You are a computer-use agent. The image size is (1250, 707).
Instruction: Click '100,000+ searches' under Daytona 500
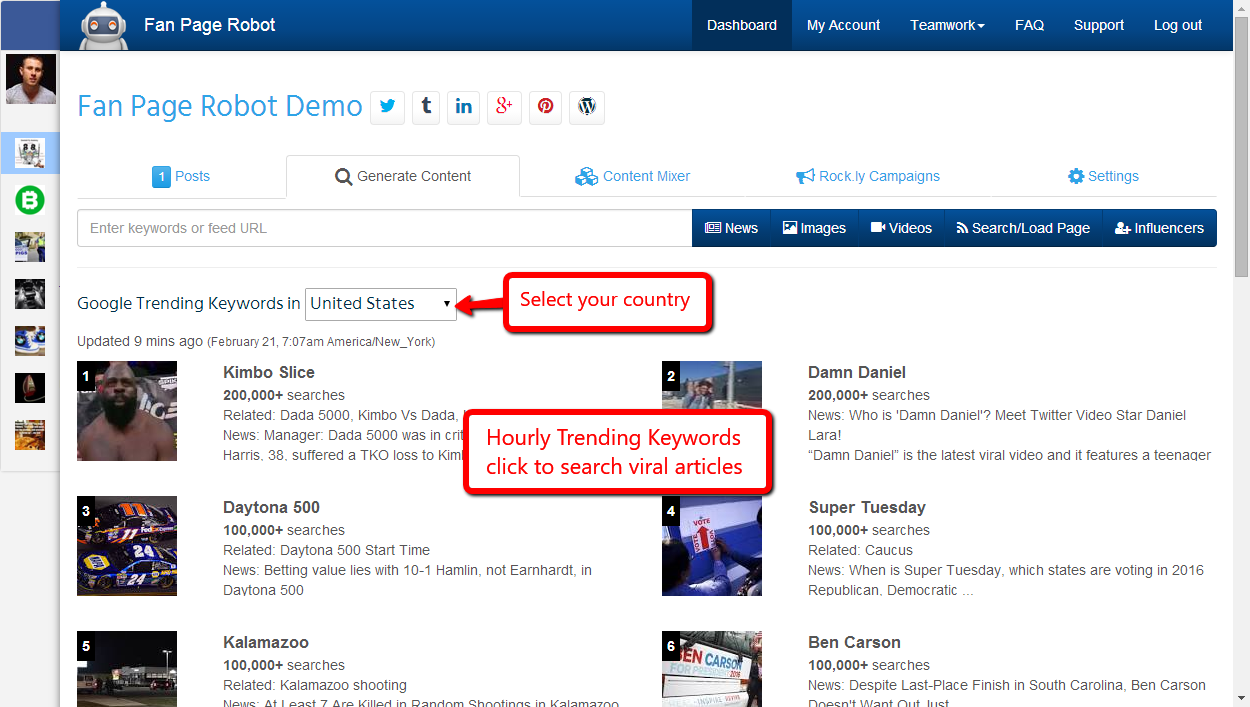coord(284,530)
